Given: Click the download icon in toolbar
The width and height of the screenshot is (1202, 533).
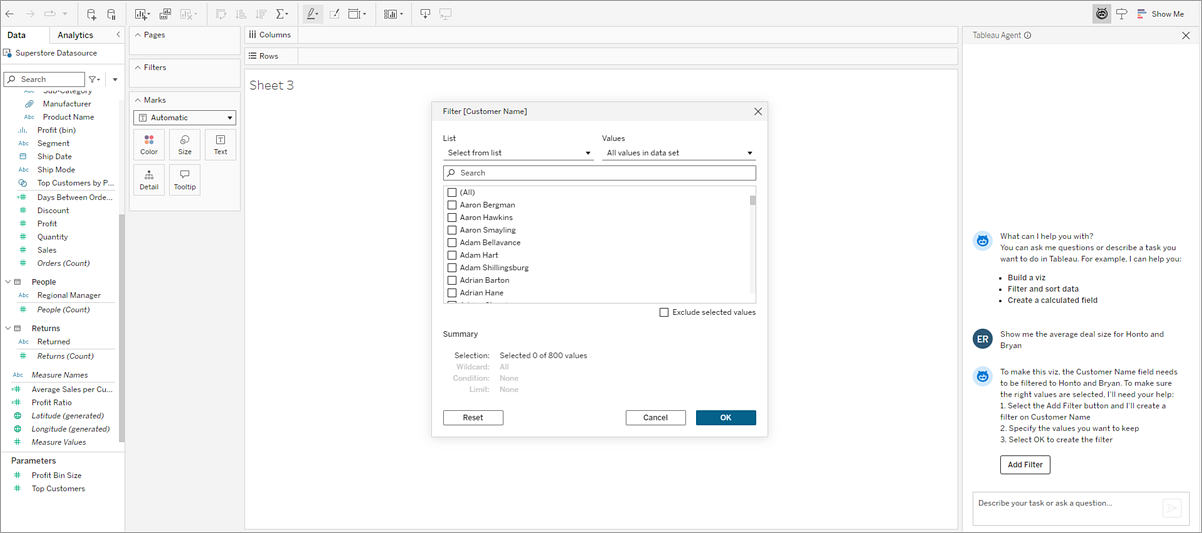Looking at the screenshot, I should [x=425, y=14].
